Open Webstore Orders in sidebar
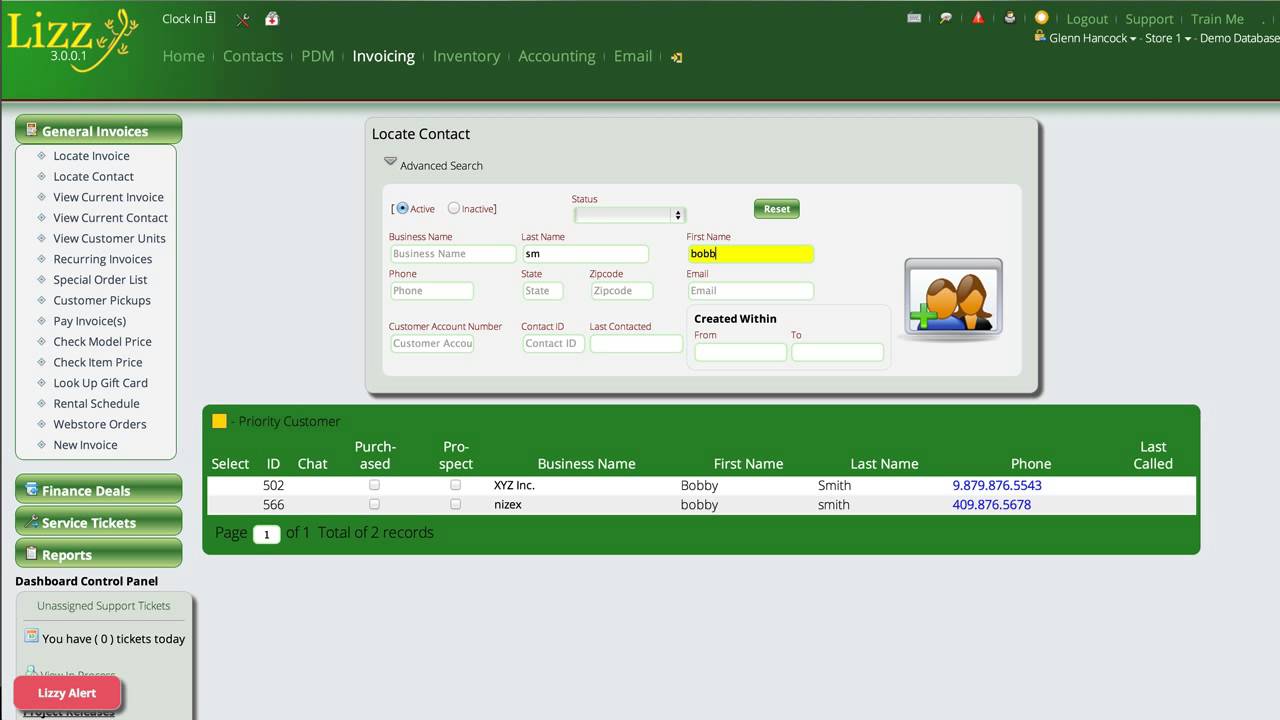The width and height of the screenshot is (1280, 720). click(100, 424)
